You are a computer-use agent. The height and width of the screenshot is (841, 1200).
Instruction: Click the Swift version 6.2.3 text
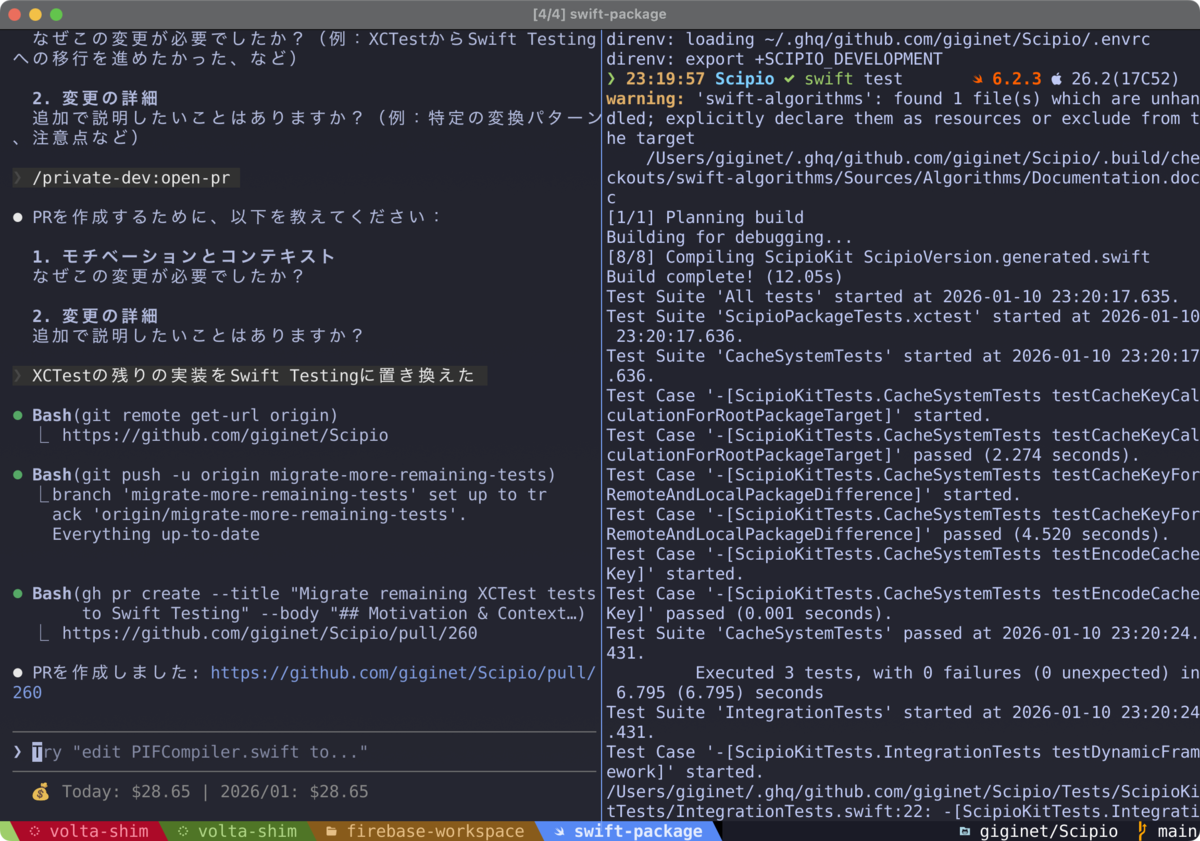click(x=1017, y=79)
